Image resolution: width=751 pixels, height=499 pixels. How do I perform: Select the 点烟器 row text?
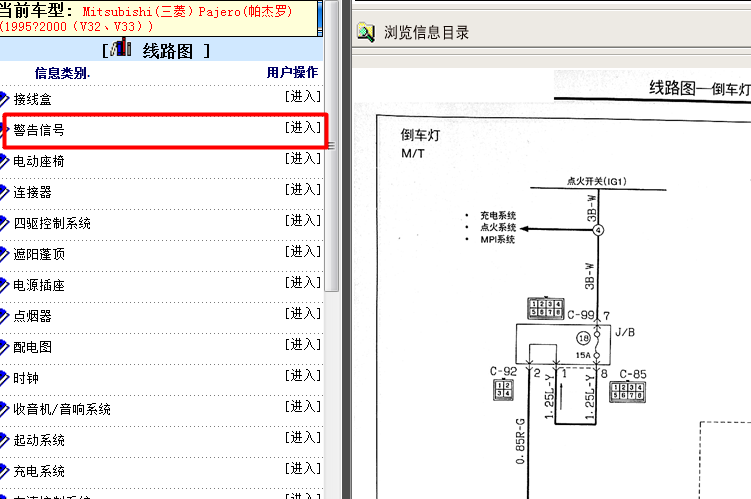32,316
